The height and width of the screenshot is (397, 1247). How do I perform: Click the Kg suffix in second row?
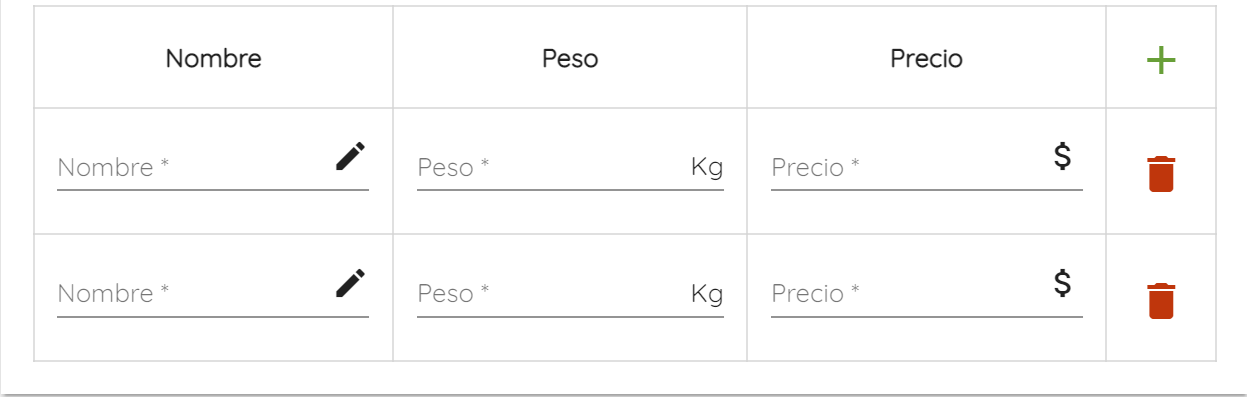[707, 294]
